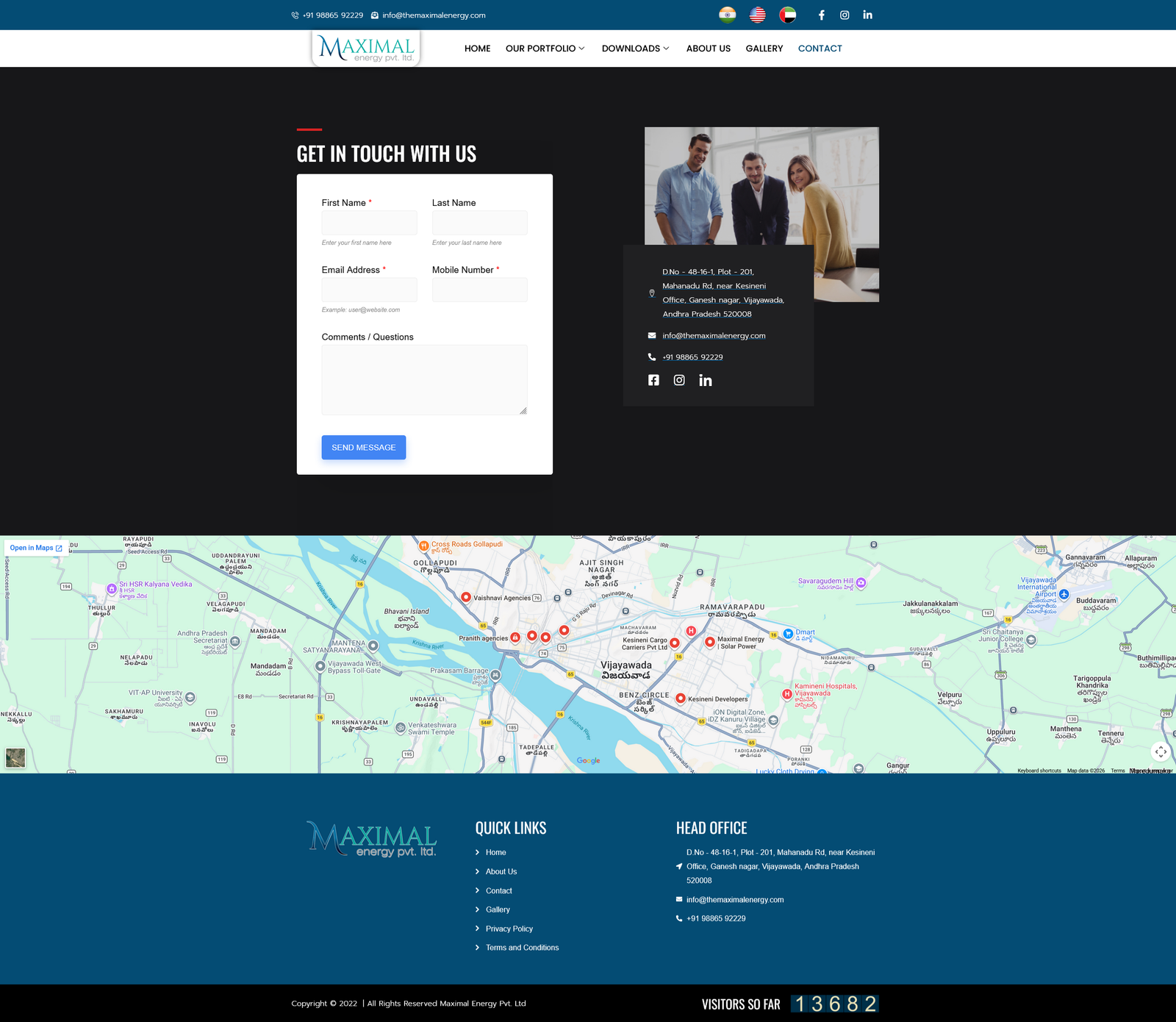Image resolution: width=1176 pixels, height=1022 pixels.
Task: Click the Dmart map marker
Action: pyautogui.click(x=788, y=633)
